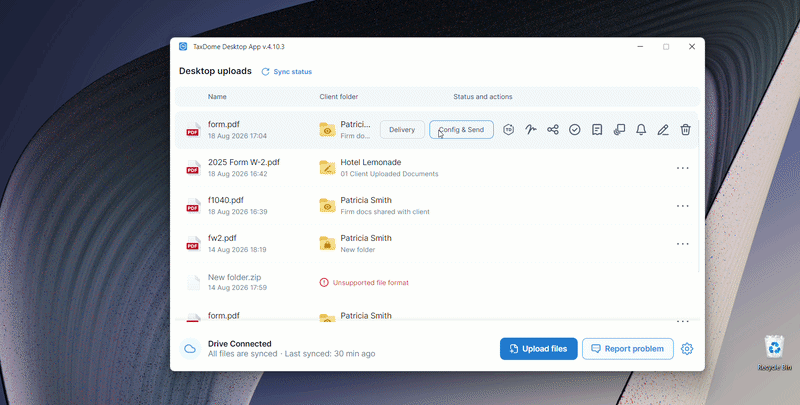Select the fw2.pdf file name
This screenshot has width=800, height=405.
pyautogui.click(x=222, y=238)
